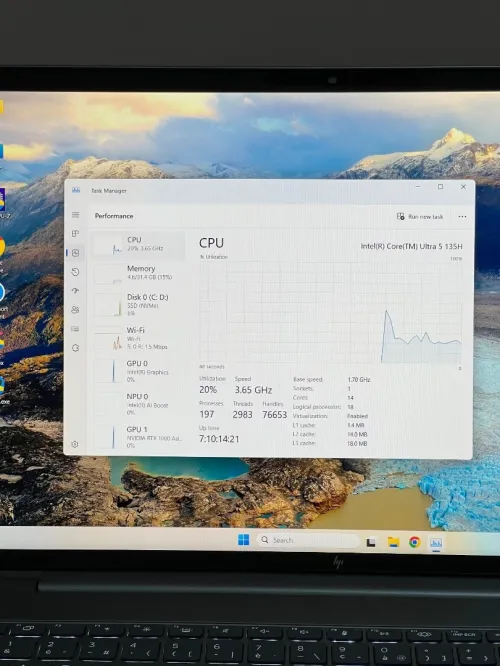Click the large CPU heading text

211,243
